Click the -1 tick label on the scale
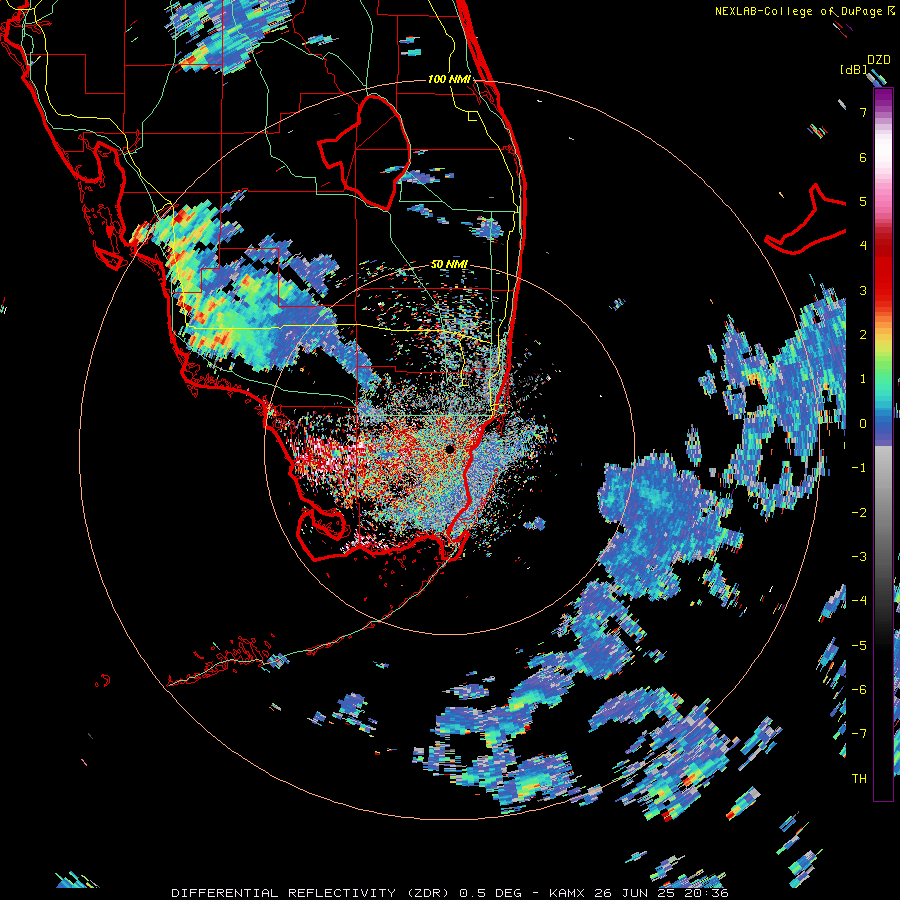 pos(859,468)
